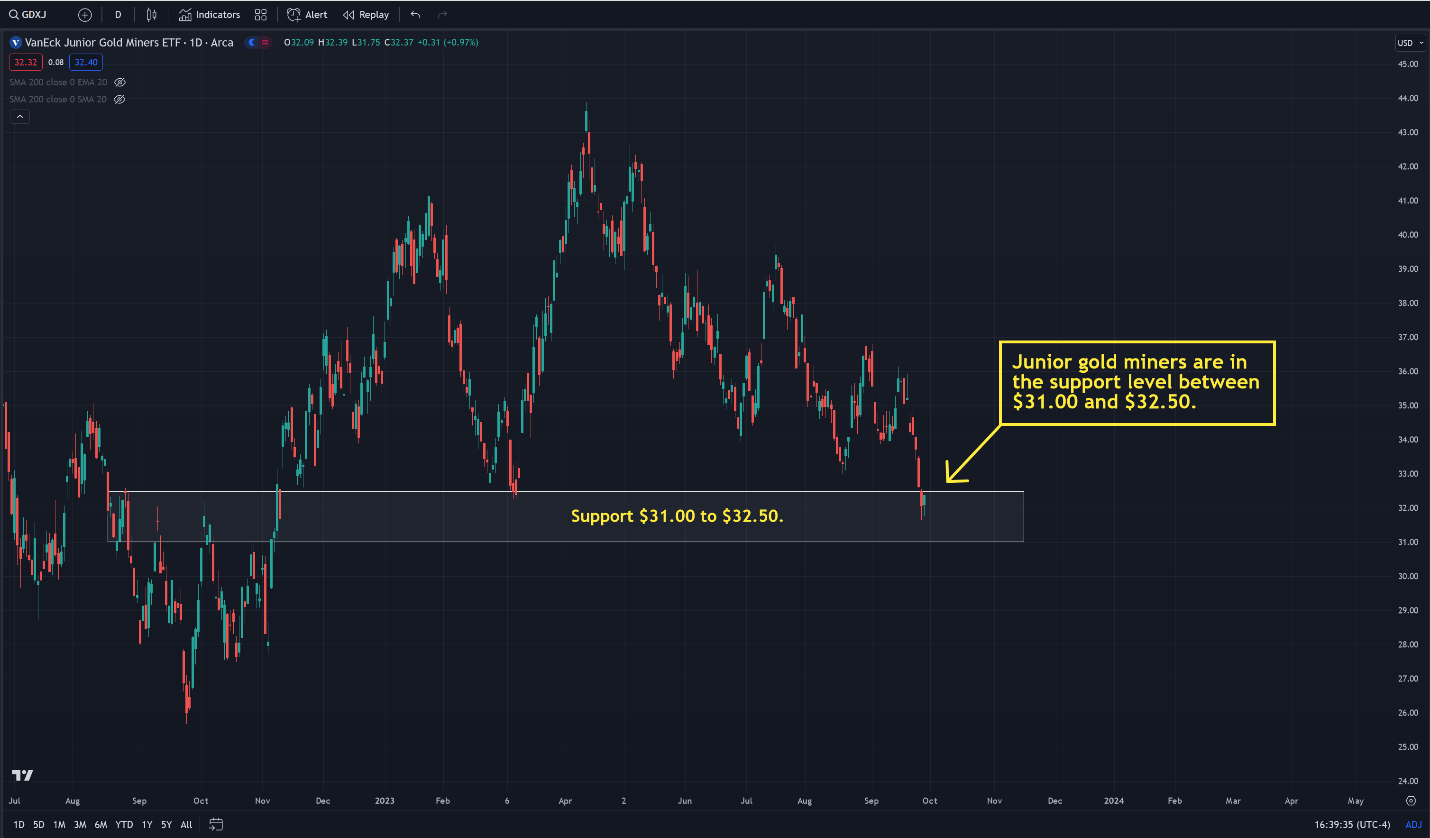Show the SMA 200 close 0 SMA 20 indicator
Screen dimensions: 1430x838
point(119,99)
